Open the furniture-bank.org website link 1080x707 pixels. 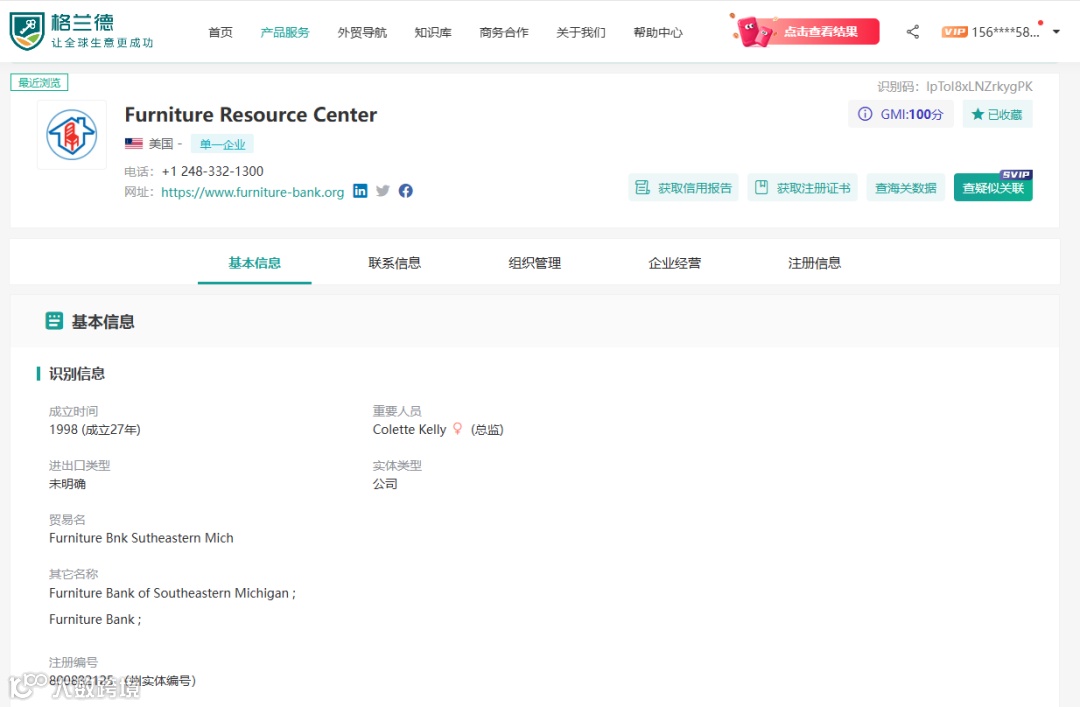pos(253,192)
